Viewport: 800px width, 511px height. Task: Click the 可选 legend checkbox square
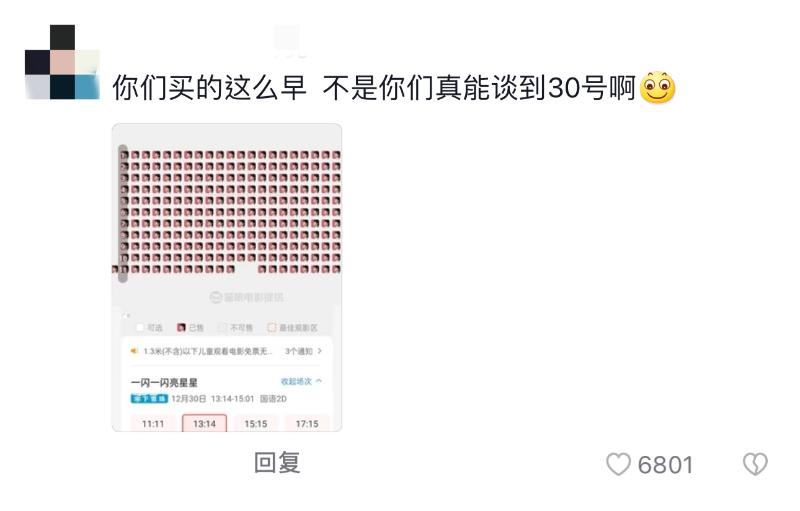pyautogui.click(x=140, y=327)
